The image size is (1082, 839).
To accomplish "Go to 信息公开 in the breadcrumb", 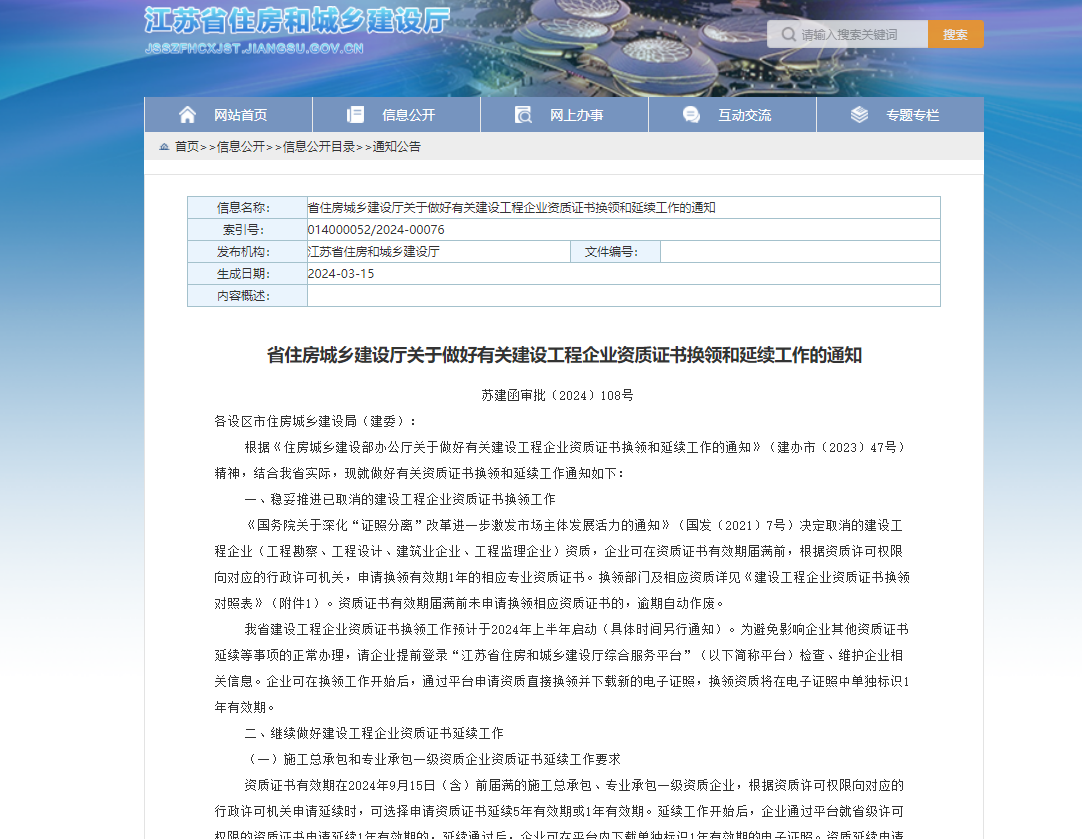I will [x=241, y=146].
